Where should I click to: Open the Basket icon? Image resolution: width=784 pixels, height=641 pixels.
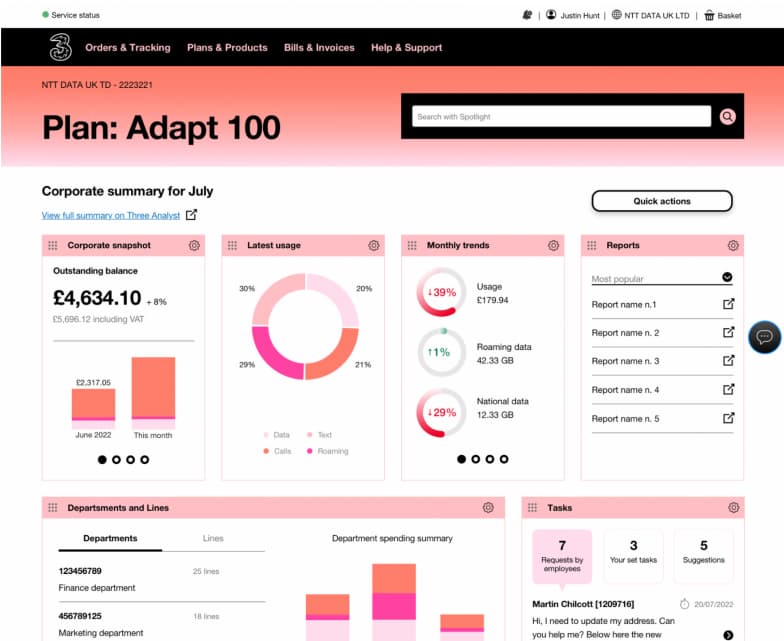709,16
